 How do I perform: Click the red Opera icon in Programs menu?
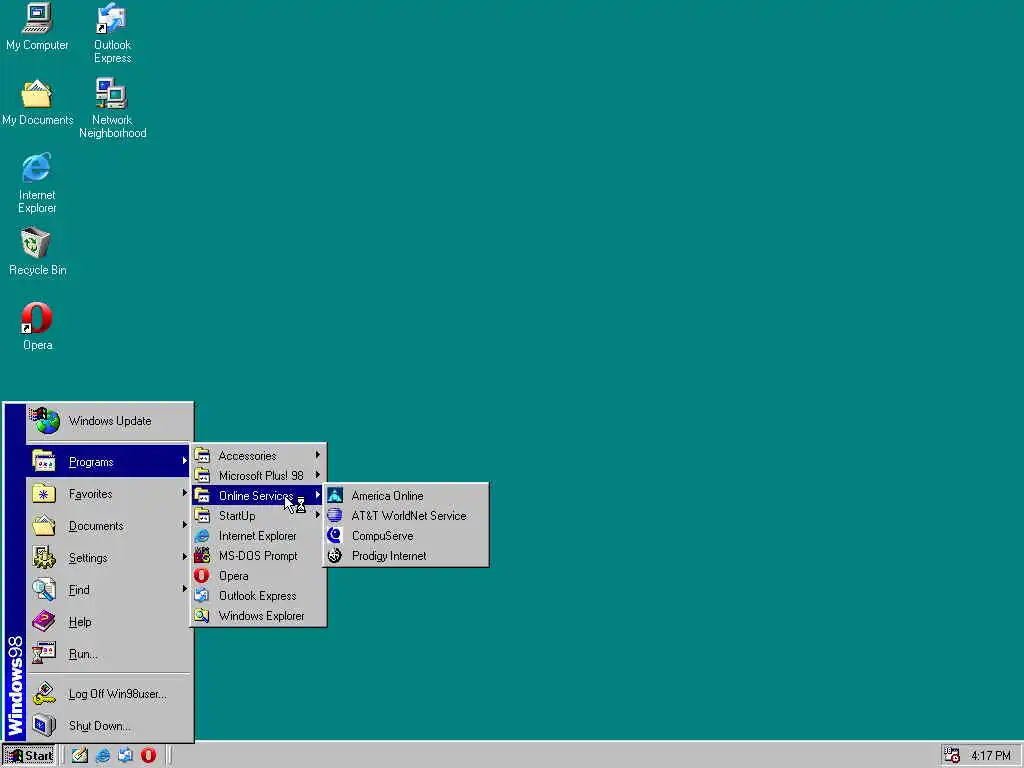point(202,575)
